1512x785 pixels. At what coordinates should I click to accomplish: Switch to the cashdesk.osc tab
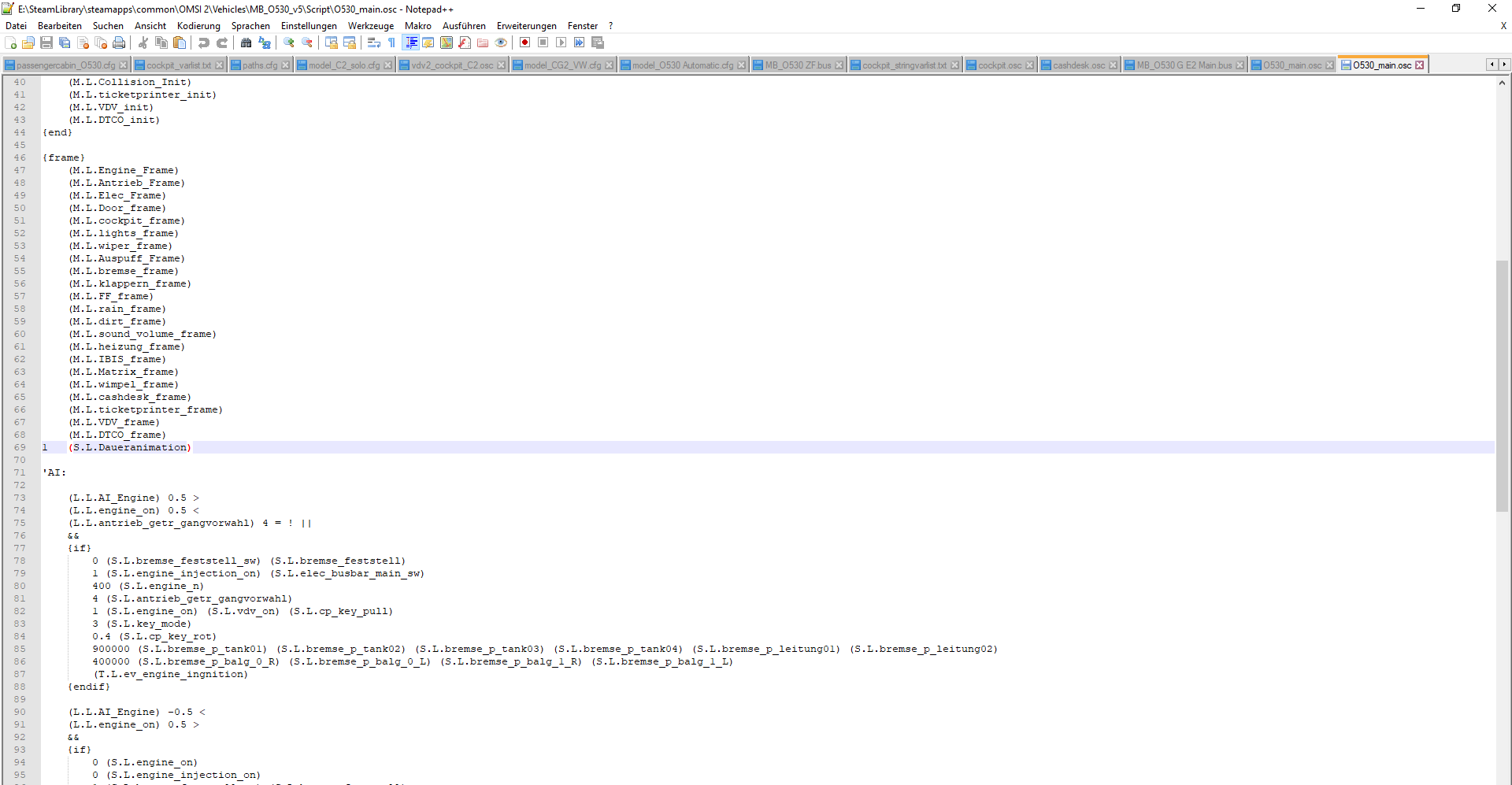coord(1078,65)
